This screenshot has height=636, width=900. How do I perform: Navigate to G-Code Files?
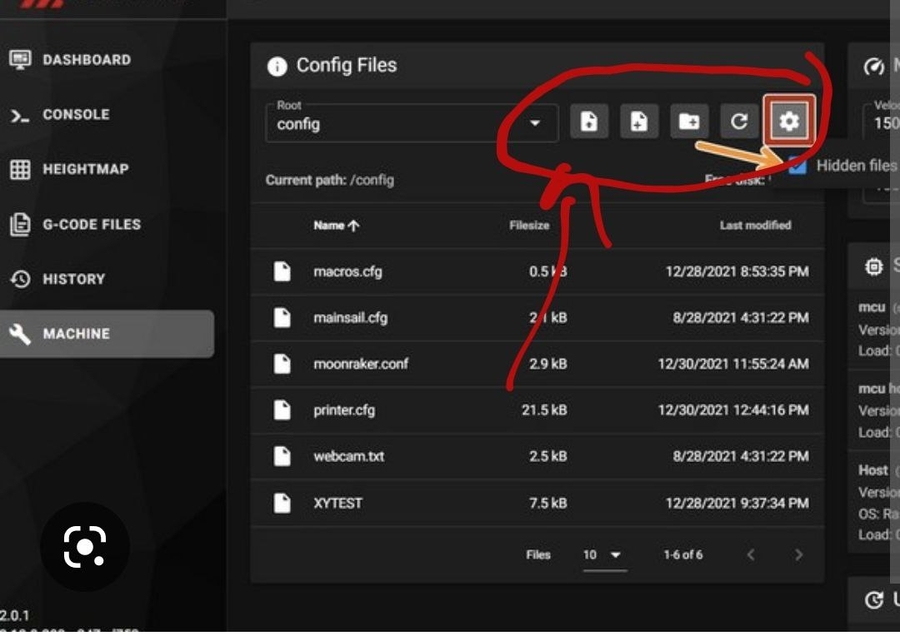pyautogui.click(x=91, y=225)
